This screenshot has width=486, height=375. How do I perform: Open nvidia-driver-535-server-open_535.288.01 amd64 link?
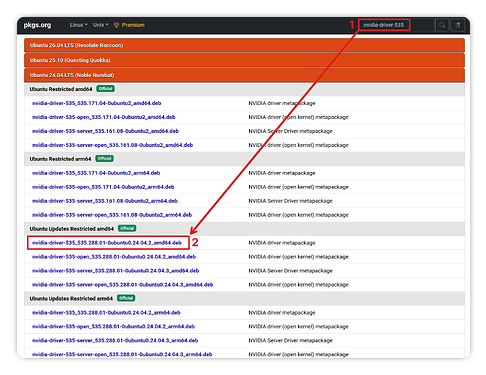coord(122,285)
